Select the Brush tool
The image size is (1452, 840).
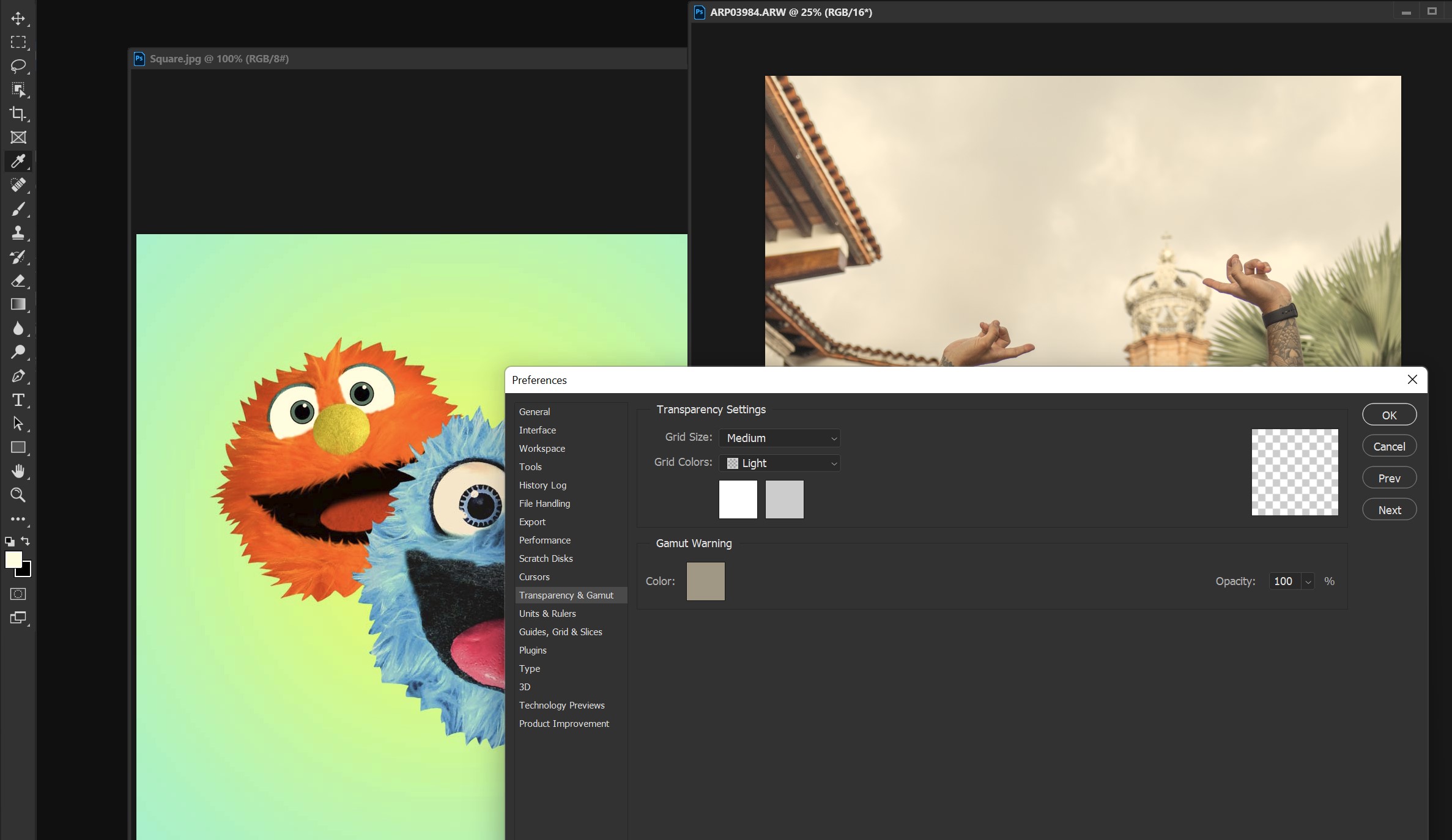pyautogui.click(x=18, y=209)
